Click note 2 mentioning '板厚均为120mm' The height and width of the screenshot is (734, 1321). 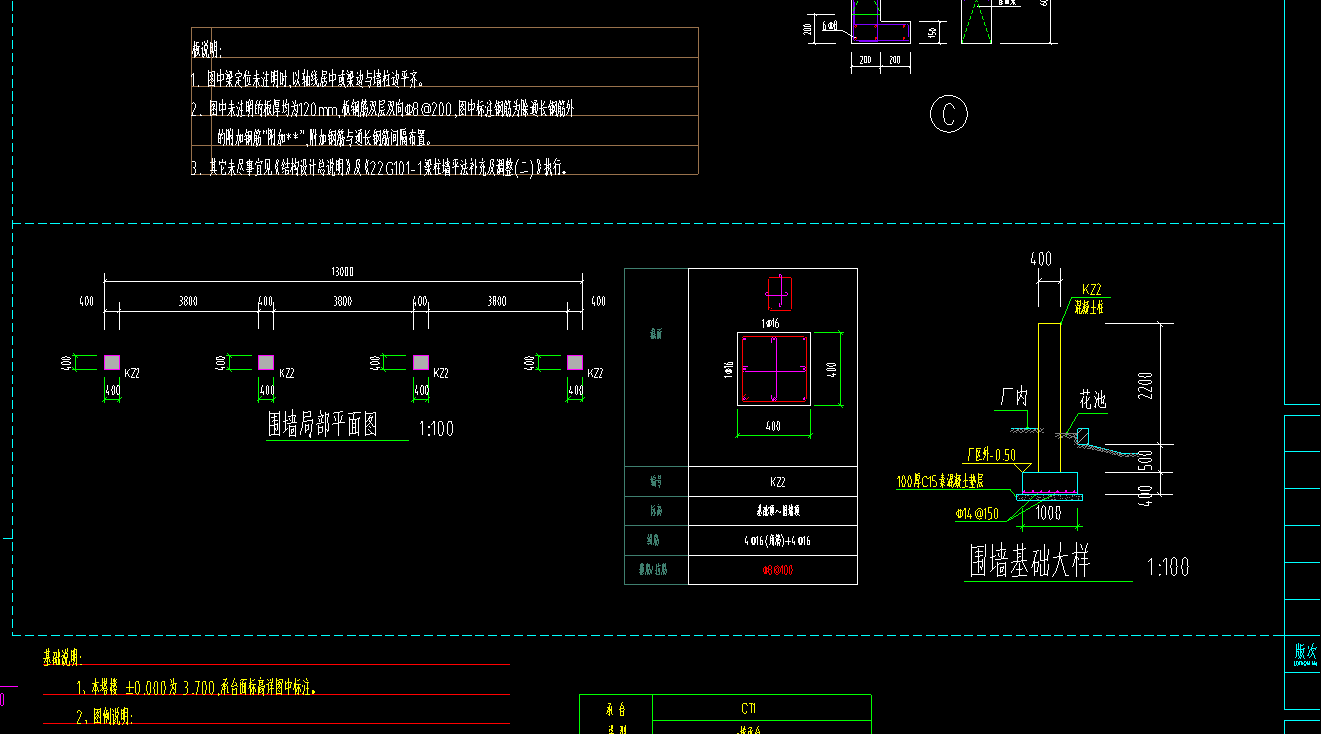pyautogui.click(x=383, y=108)
